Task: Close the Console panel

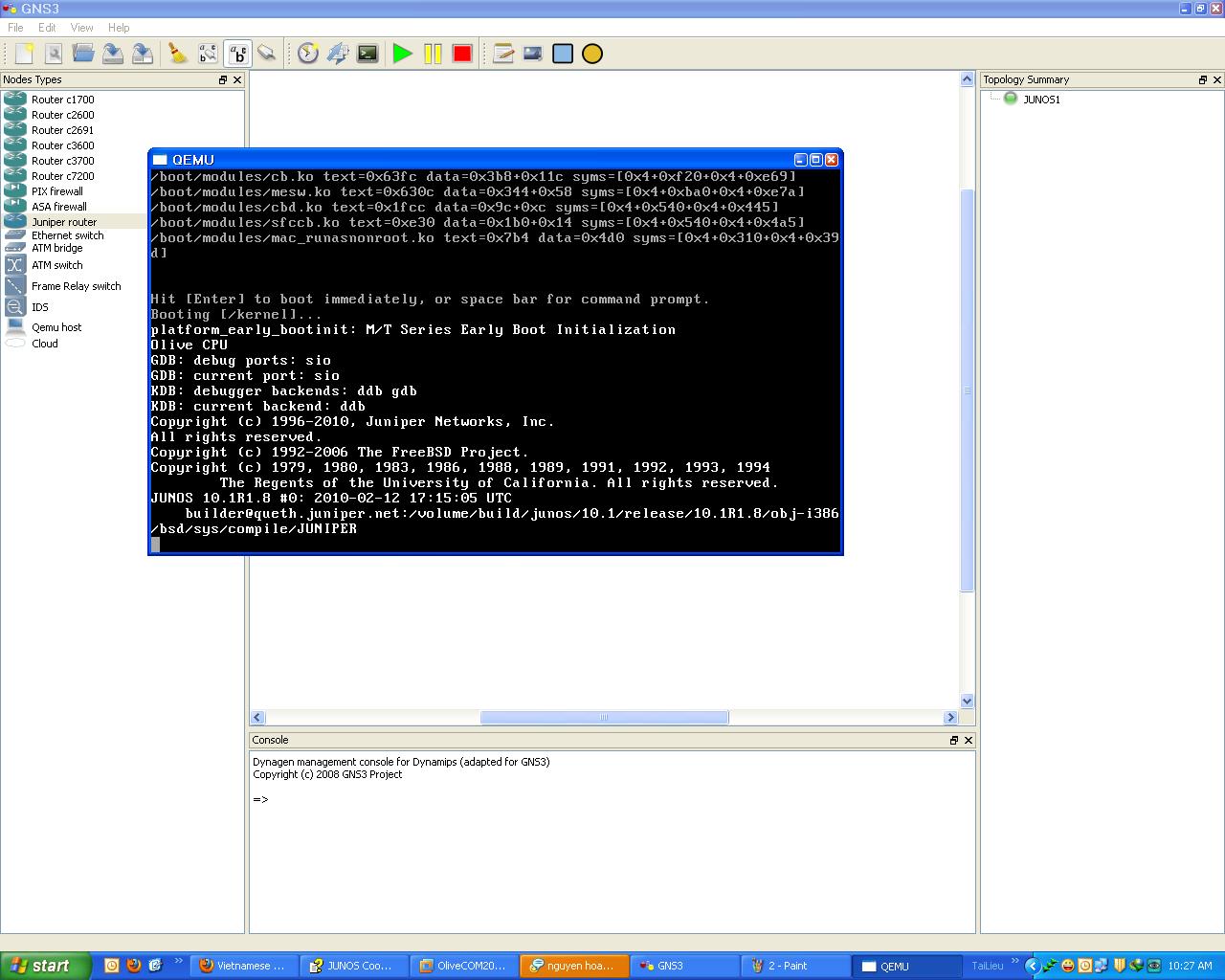Action: [969, 741]
